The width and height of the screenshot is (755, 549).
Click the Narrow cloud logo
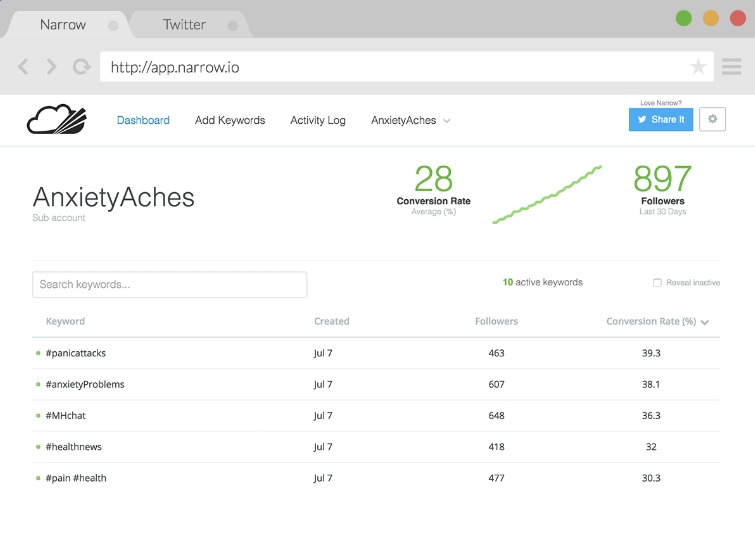pos(57,119)
